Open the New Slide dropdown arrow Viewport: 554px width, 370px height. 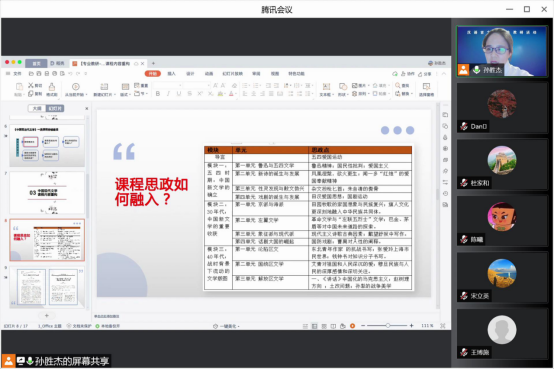(115, 95)
